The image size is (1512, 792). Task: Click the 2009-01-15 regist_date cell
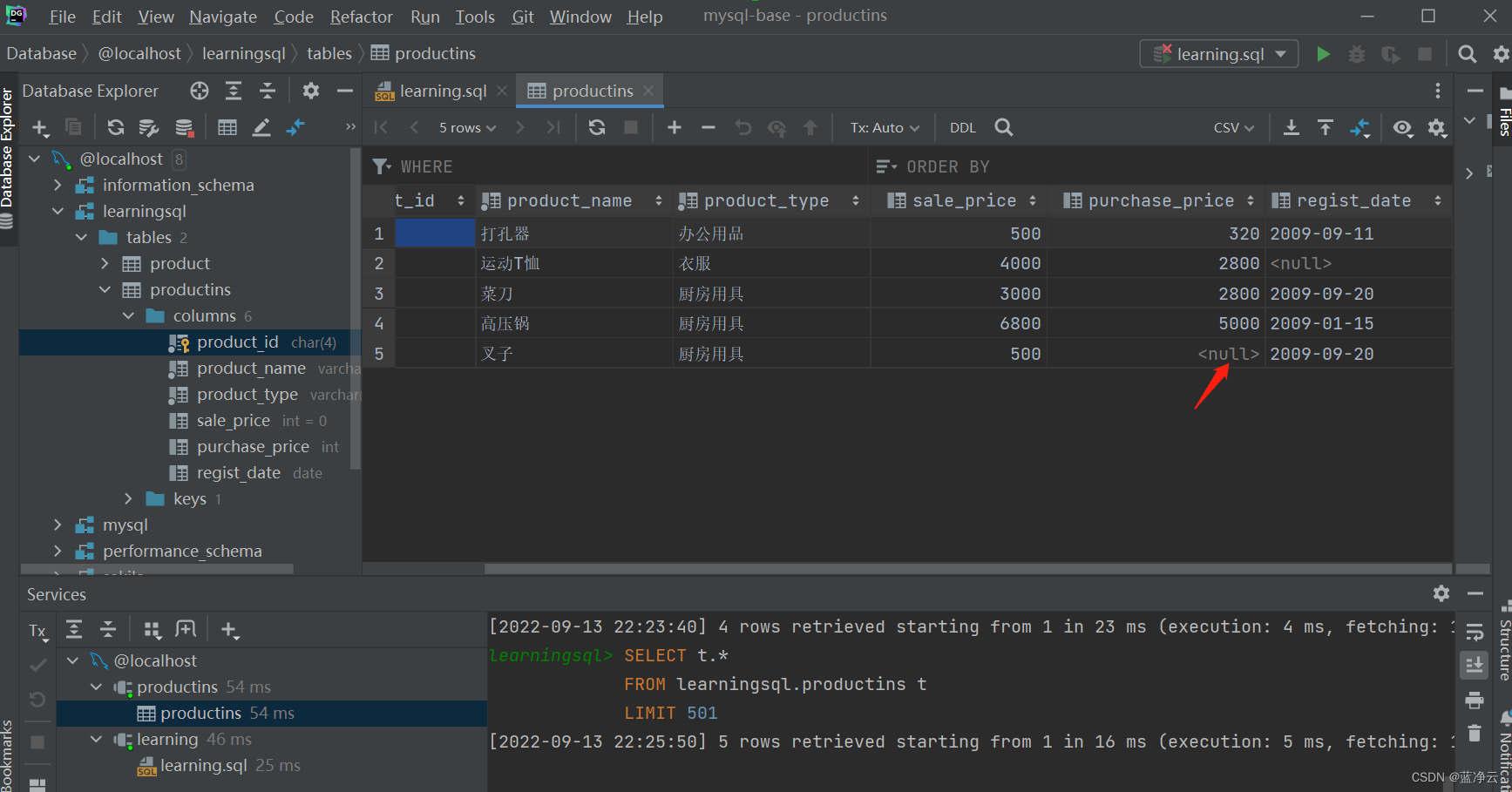pos(1357,323)
